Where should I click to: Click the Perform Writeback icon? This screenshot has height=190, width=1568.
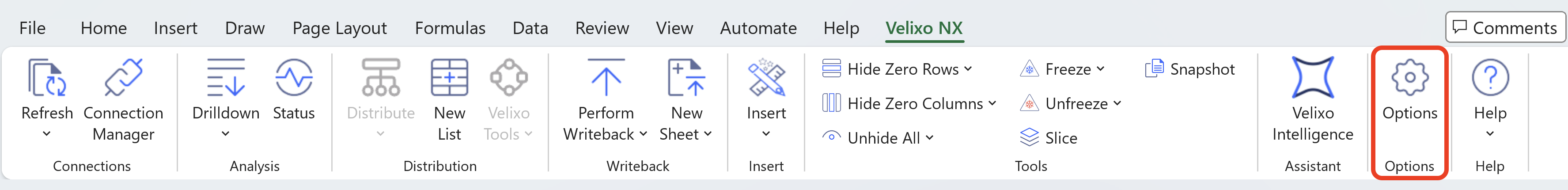click(606, 78)
